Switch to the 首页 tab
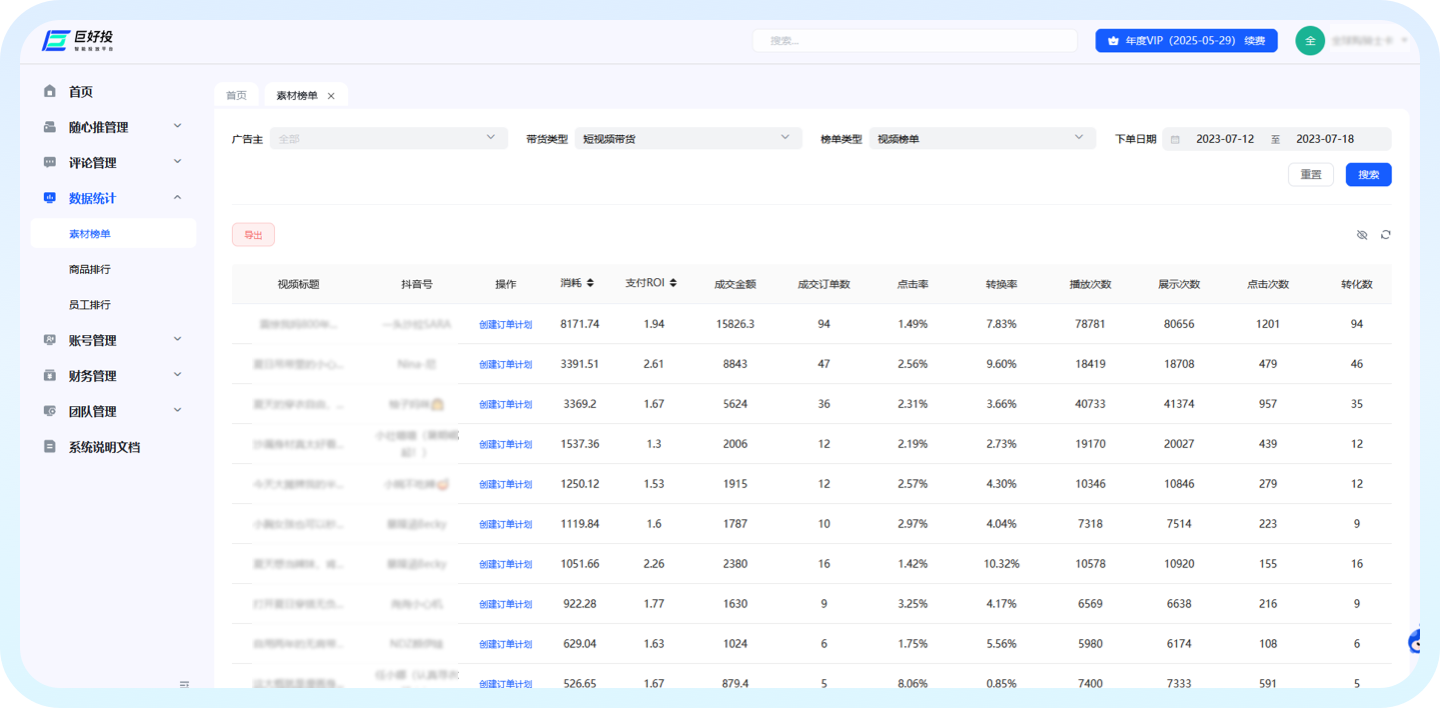Viewport: 1440px width, 708px height. pos(236,96)
